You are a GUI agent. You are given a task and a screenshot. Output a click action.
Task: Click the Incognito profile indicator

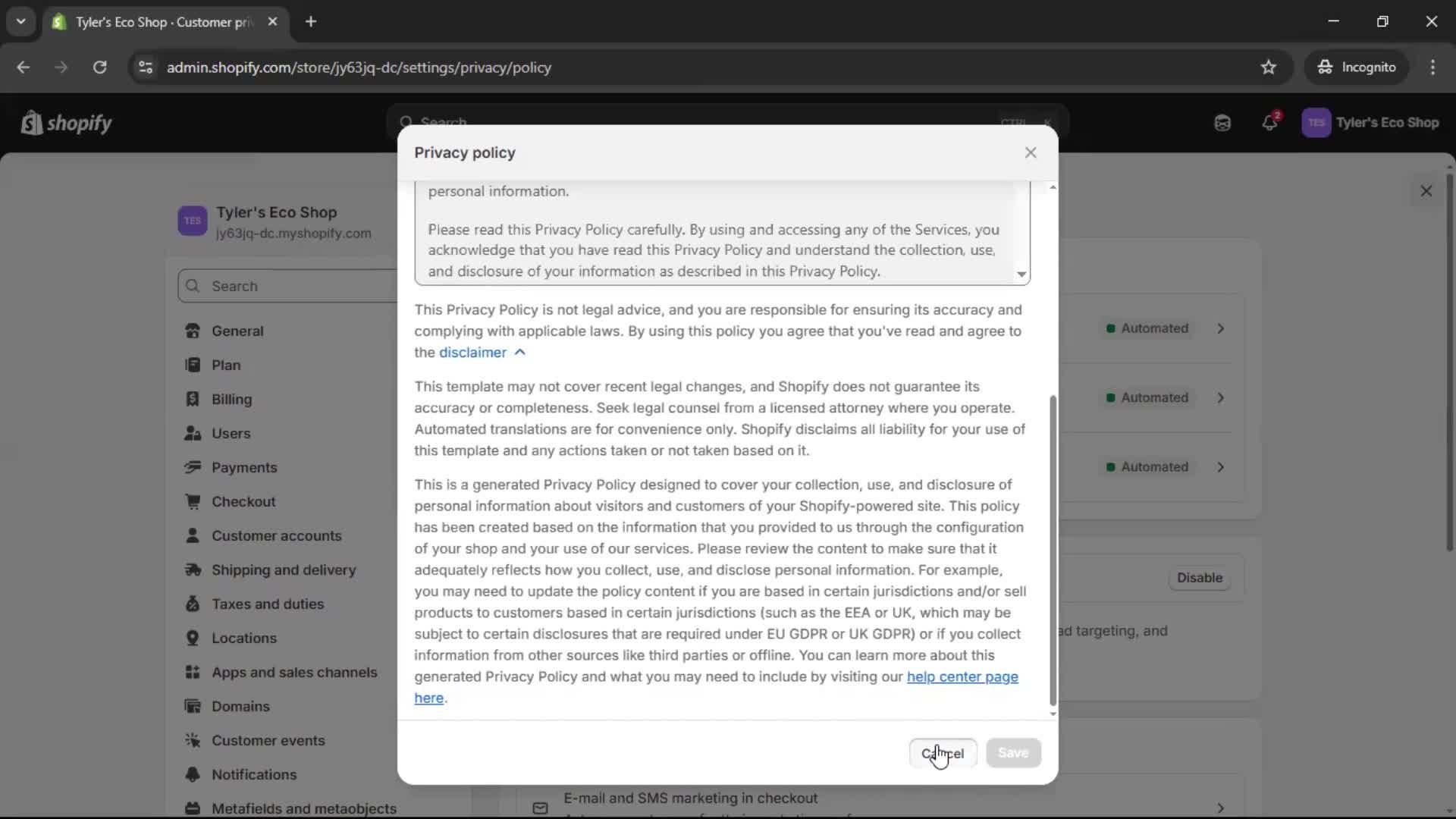[1357, 67]
